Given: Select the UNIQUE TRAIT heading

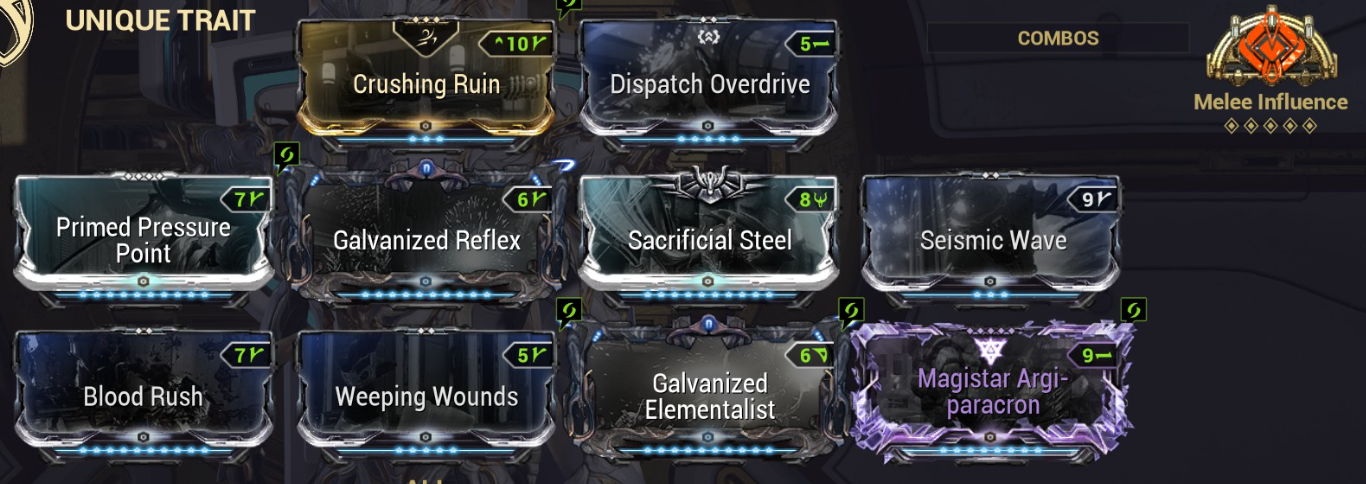Looking at the screenshot, I should pos(160,19).
